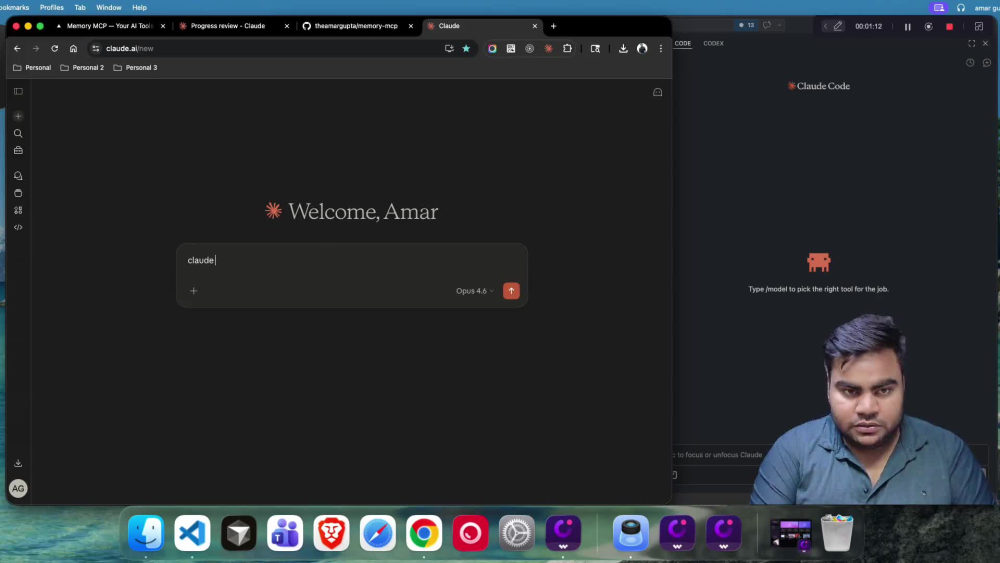Expand the Opus 4.6 model selector

coord(474,291)
